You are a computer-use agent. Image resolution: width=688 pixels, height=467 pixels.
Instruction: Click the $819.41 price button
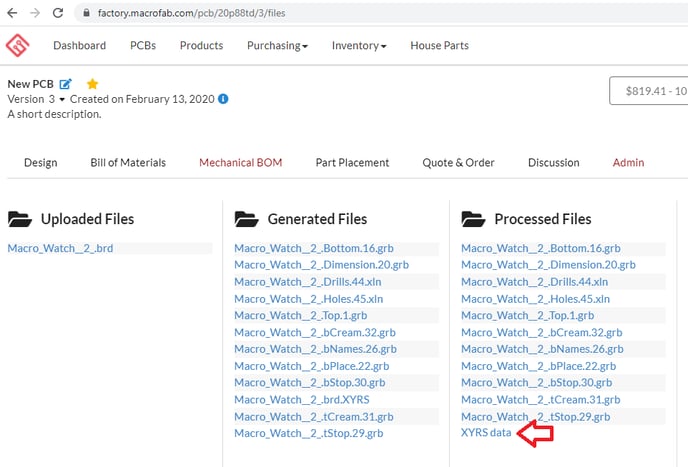649,91
